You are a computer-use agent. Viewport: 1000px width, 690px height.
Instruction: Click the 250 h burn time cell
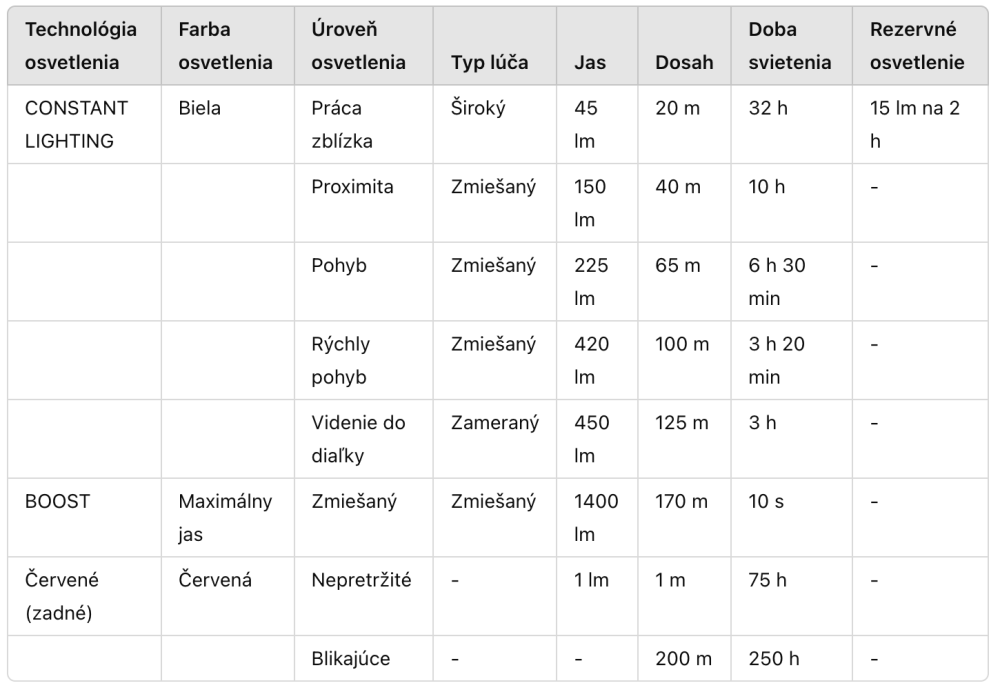(791, 658)
